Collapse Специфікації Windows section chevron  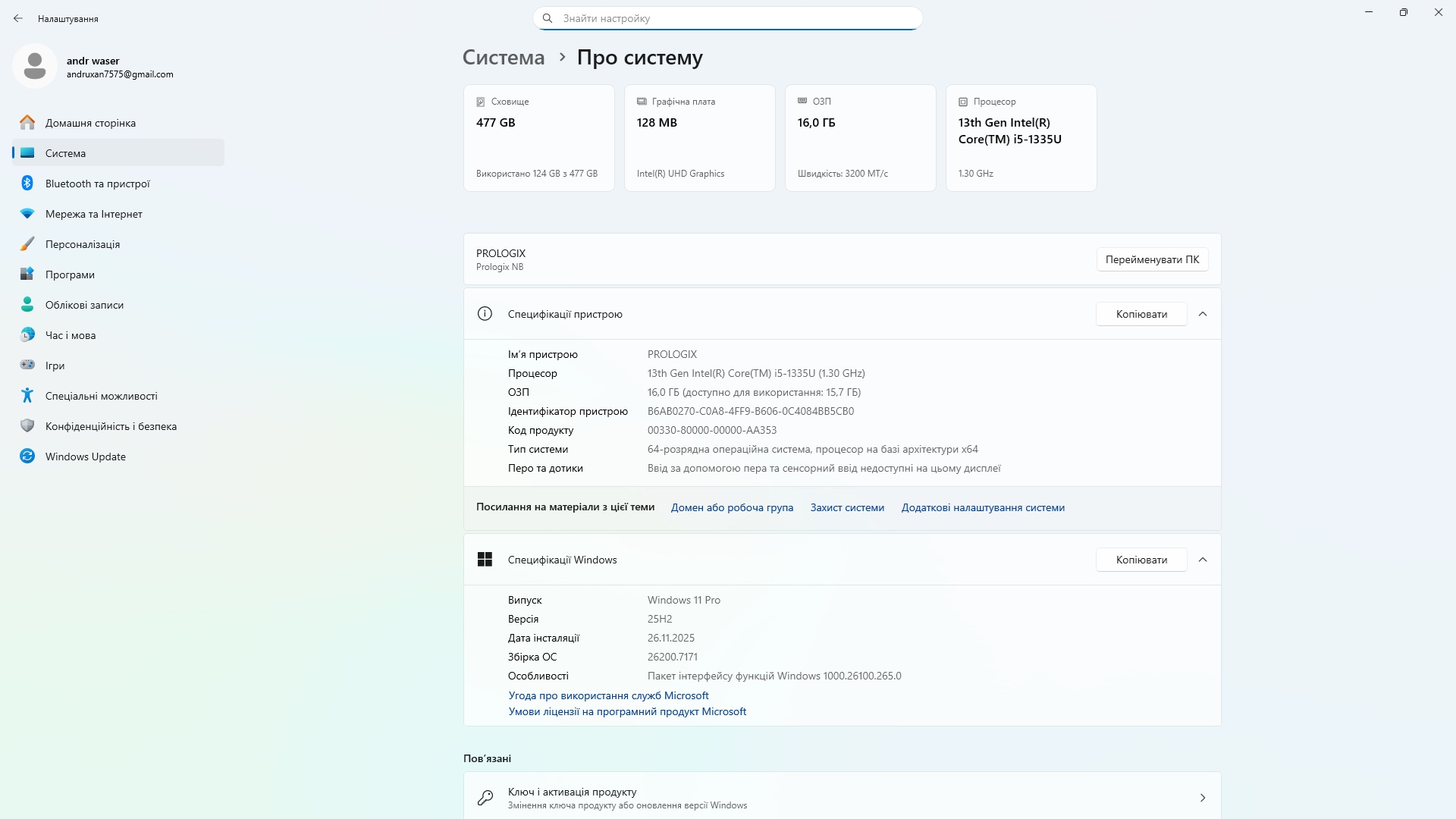pyautogui.click(x=1202, y=560)
